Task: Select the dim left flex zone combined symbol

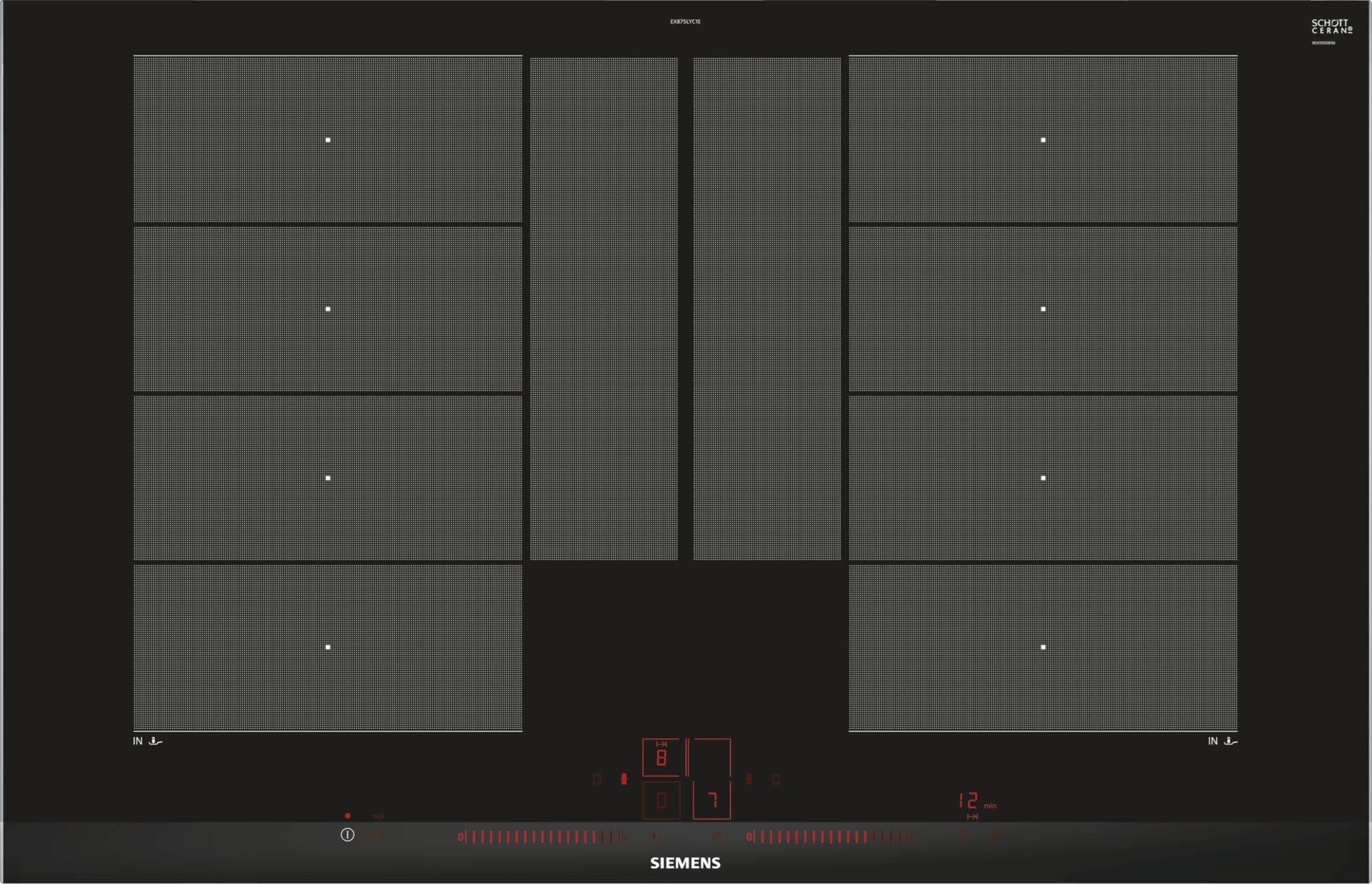Action: coord(597,779)
